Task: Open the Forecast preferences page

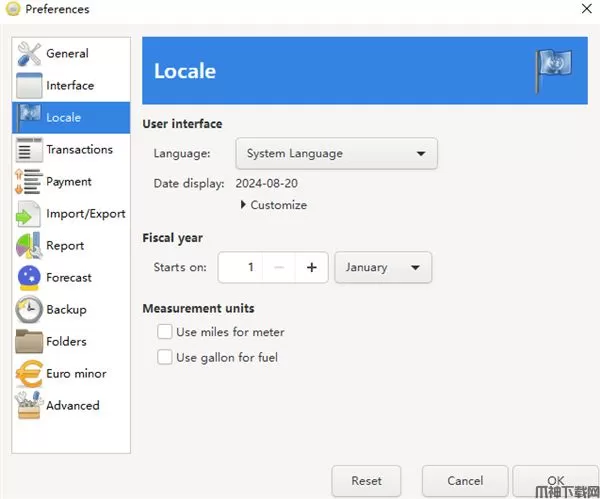Action: tap(71, 277)
